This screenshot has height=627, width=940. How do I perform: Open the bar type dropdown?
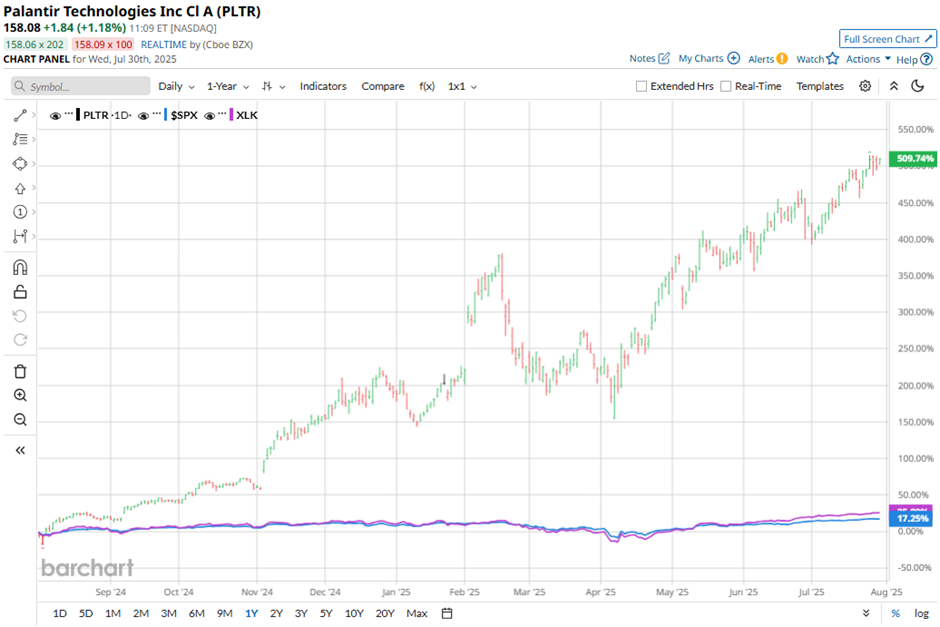pos(273,86)
